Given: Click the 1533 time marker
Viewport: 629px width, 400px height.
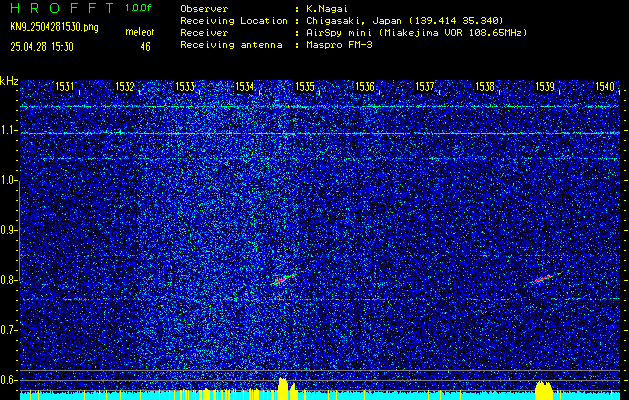Looking at the screenshot, I should 185,86.
